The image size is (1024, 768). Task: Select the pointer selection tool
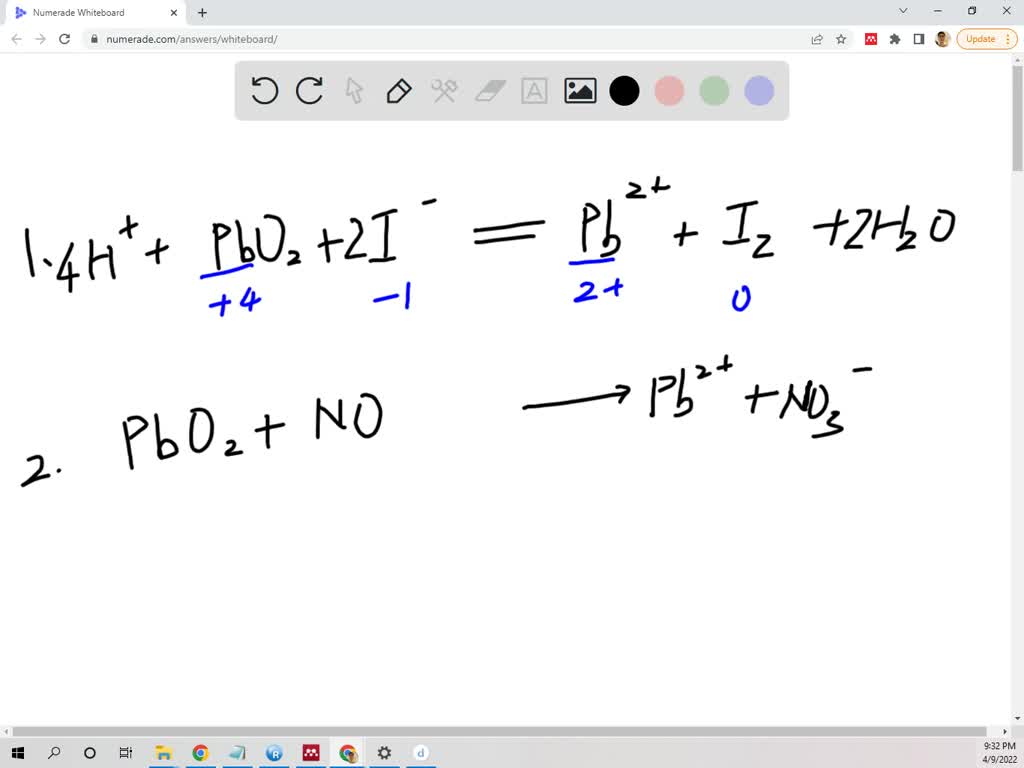click(x=354, y=91)
